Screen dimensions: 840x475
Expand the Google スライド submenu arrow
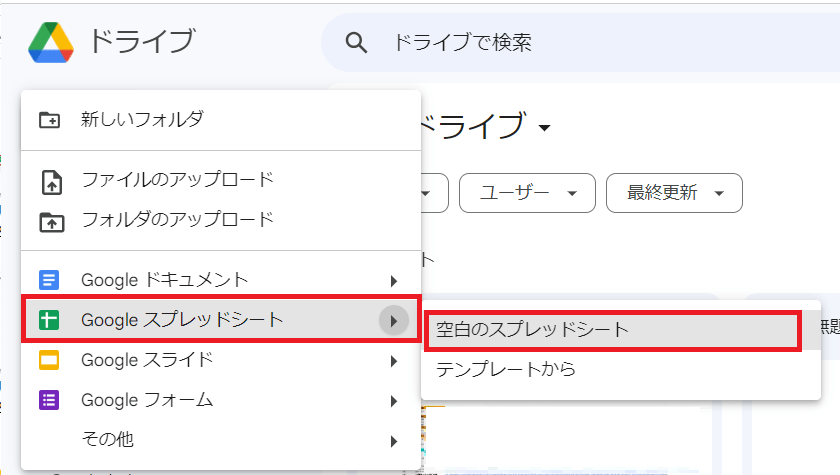[x=394, y=361]
